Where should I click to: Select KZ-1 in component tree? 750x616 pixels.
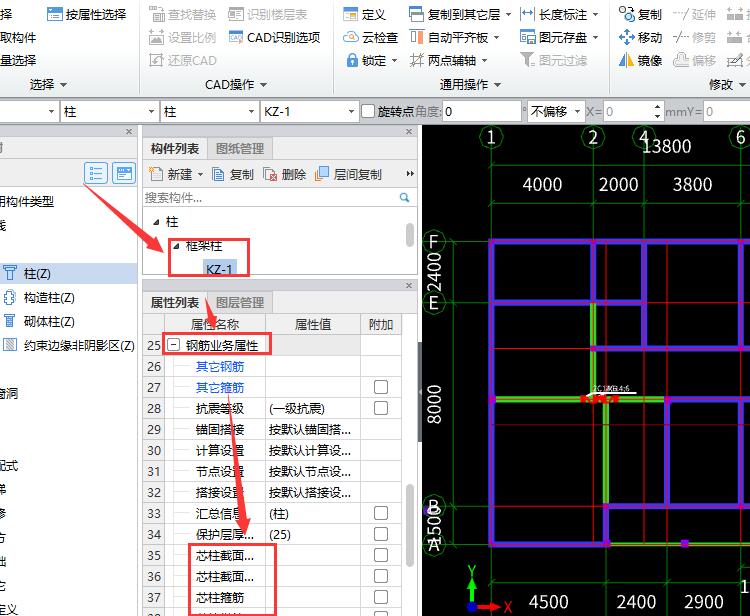[219, 270]
